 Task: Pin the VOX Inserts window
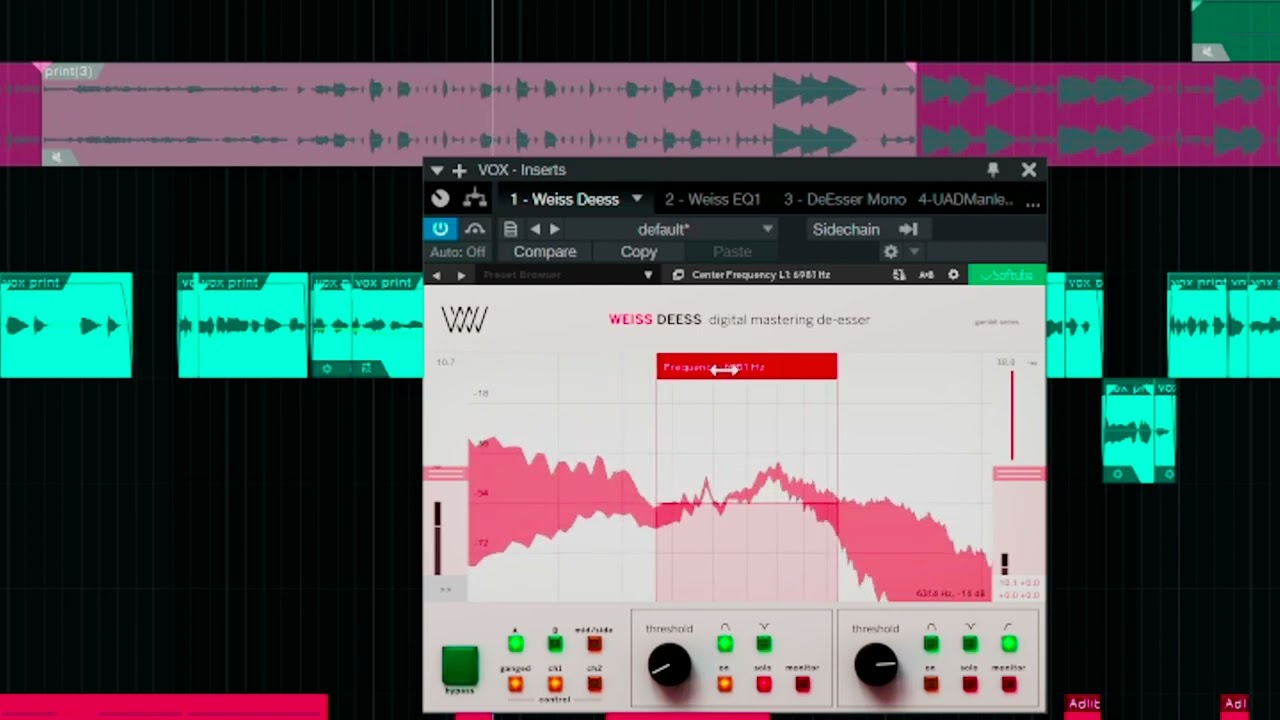pyautogui.click(x=993, y=170)
